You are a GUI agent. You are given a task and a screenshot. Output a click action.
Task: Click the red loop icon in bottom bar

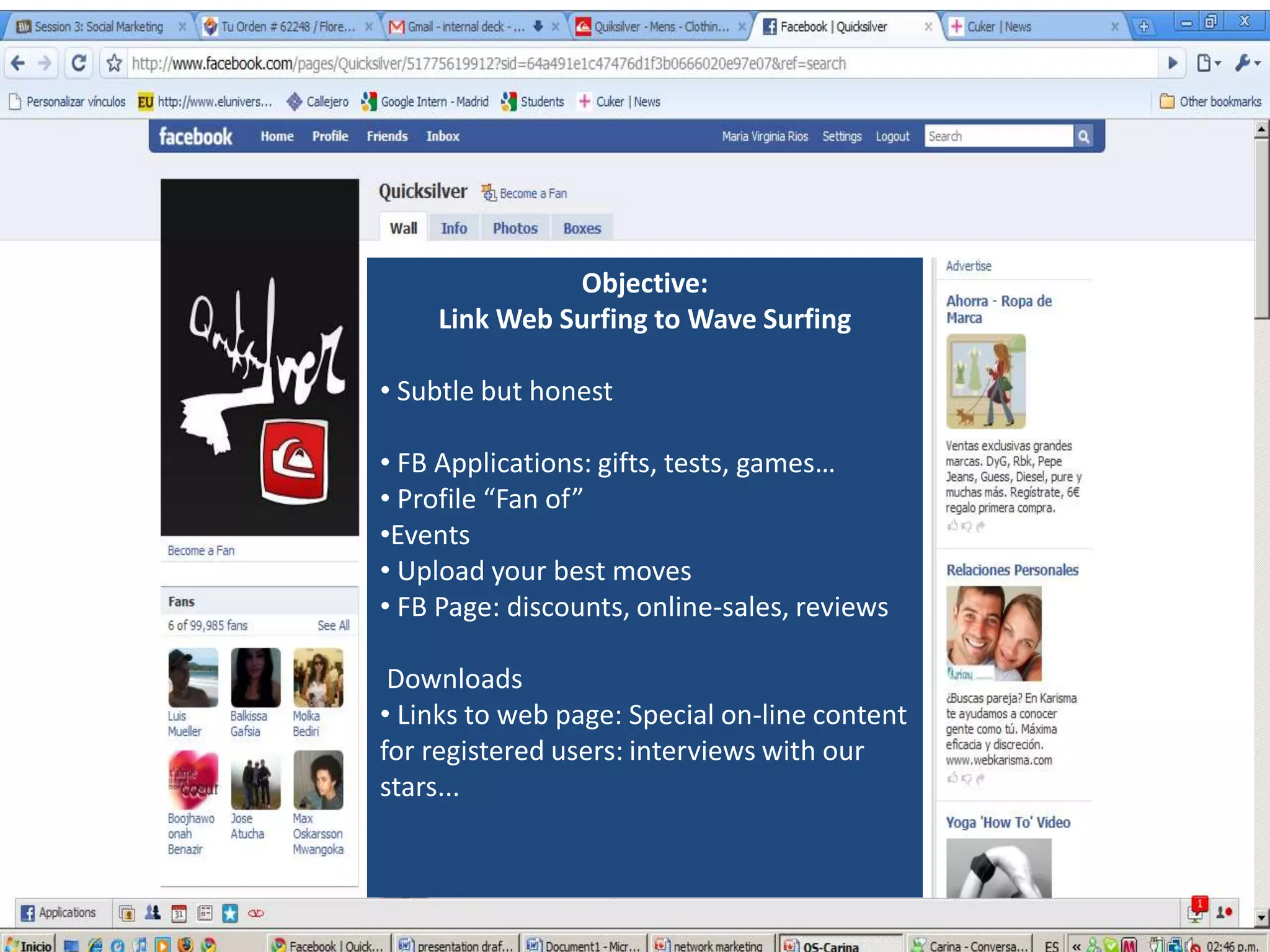pyautogui.click(x=256, y=913)
